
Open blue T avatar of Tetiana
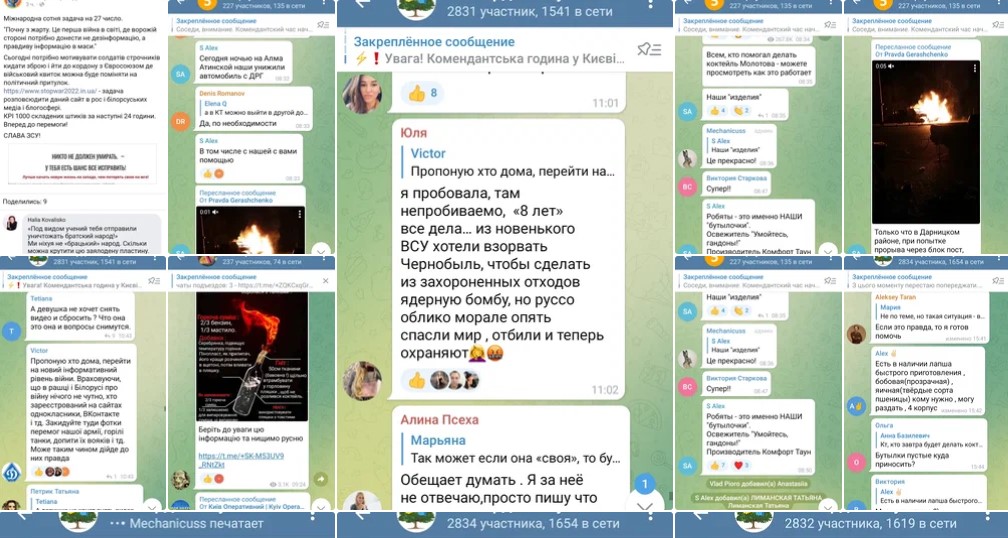click(12, 331)
